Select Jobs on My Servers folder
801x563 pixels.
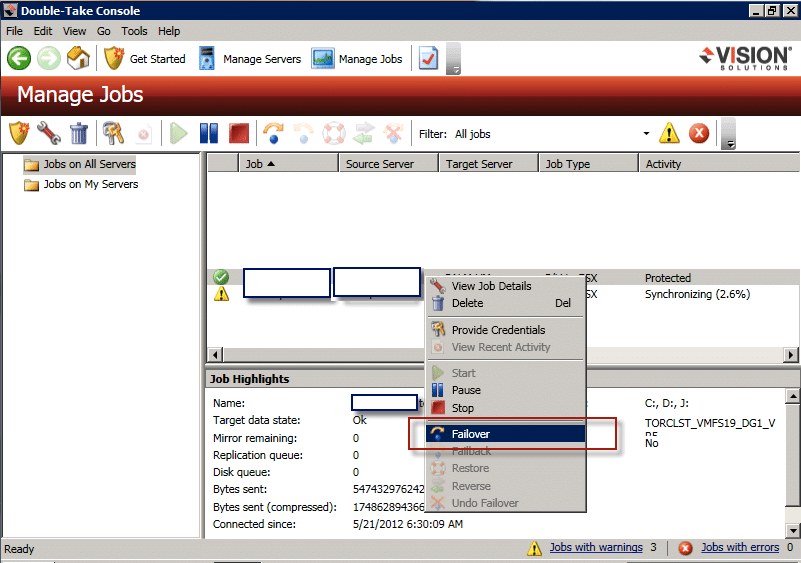[81, 184]
